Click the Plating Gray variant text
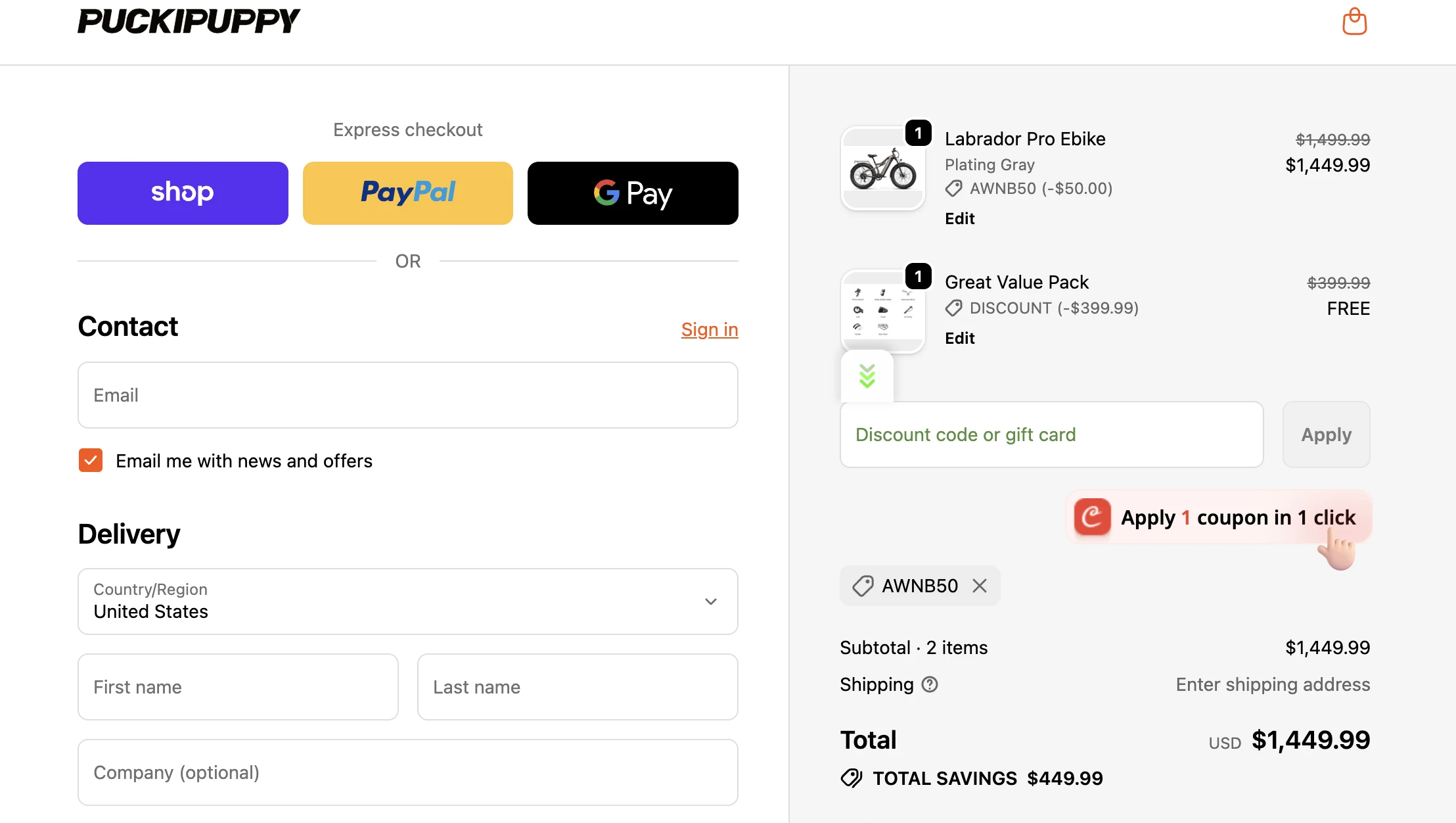The width and height of the screenshot is (1456, 823). click(990, 164)
